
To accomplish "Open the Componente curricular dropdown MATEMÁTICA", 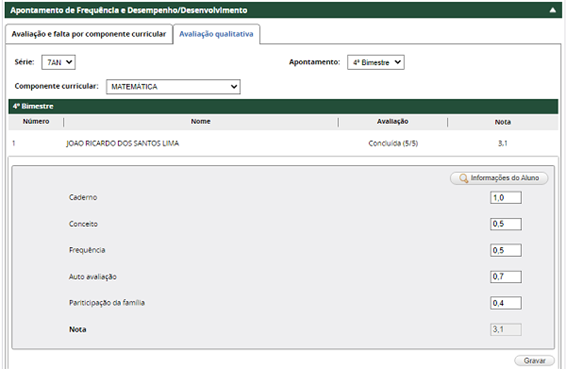I will 173,87.
